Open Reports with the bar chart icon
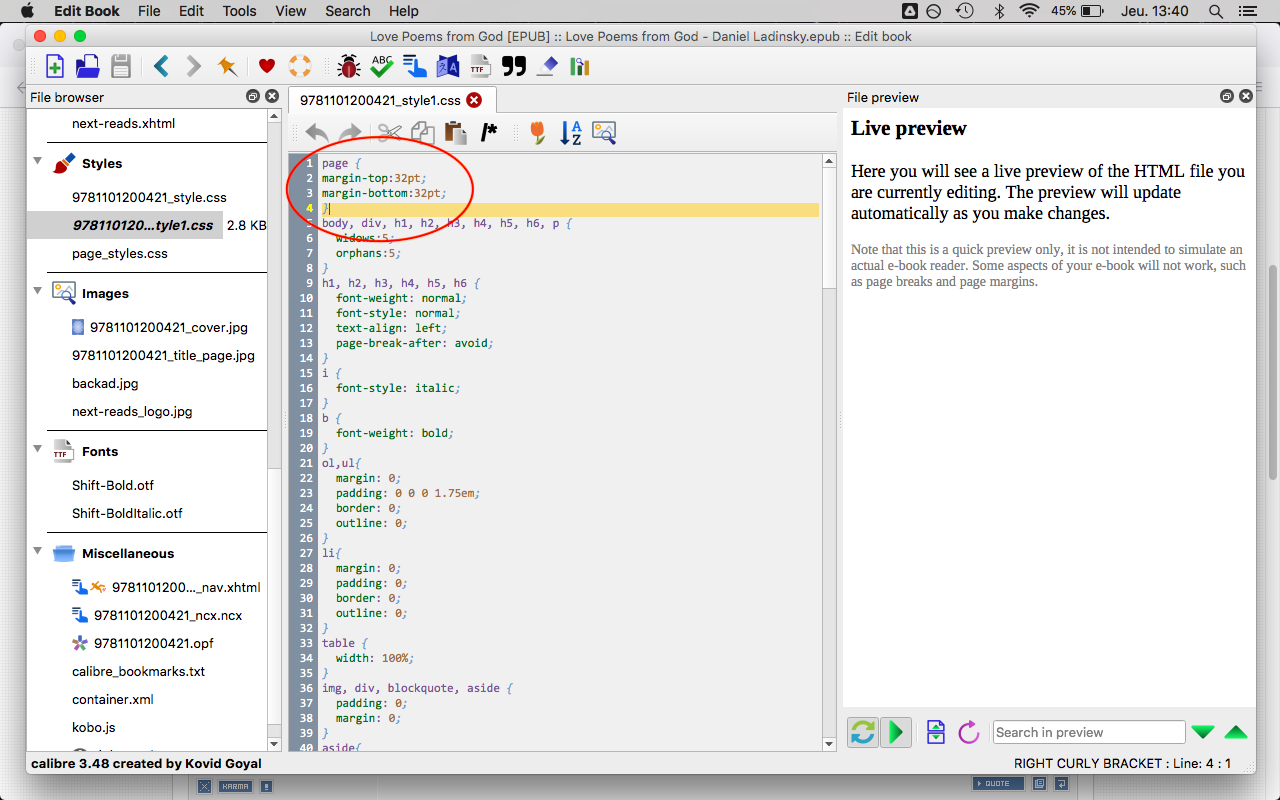 [580, 67]
